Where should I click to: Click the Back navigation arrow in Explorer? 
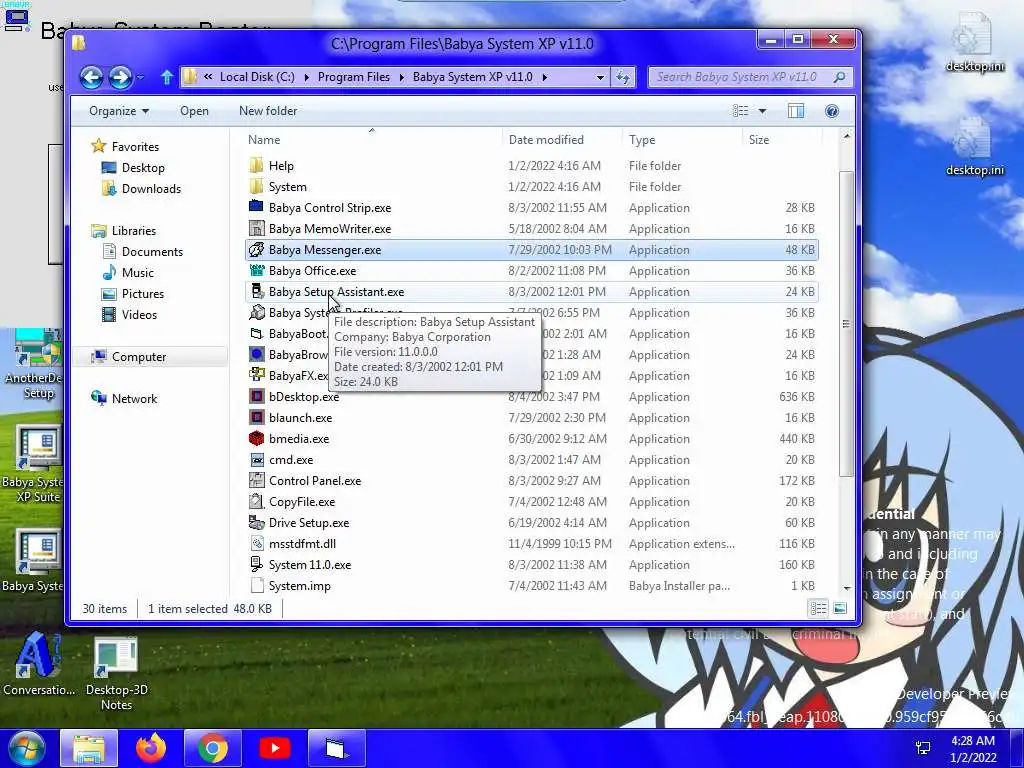pyautogui.click(x=91, y=78)
